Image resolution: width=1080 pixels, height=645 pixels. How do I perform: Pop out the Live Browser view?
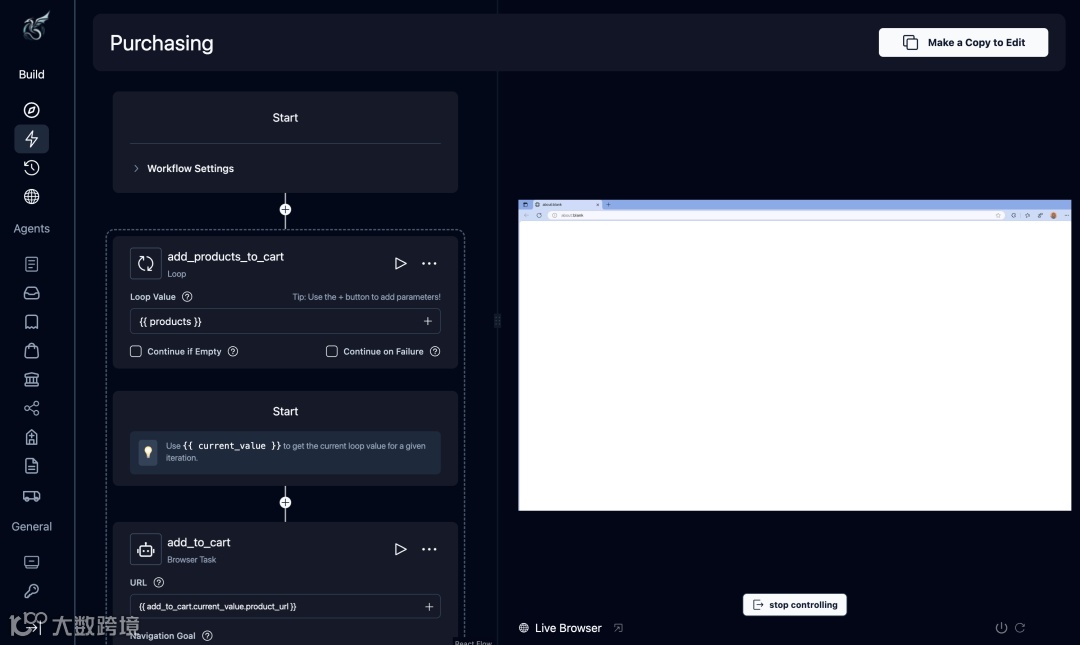(619, 628)
